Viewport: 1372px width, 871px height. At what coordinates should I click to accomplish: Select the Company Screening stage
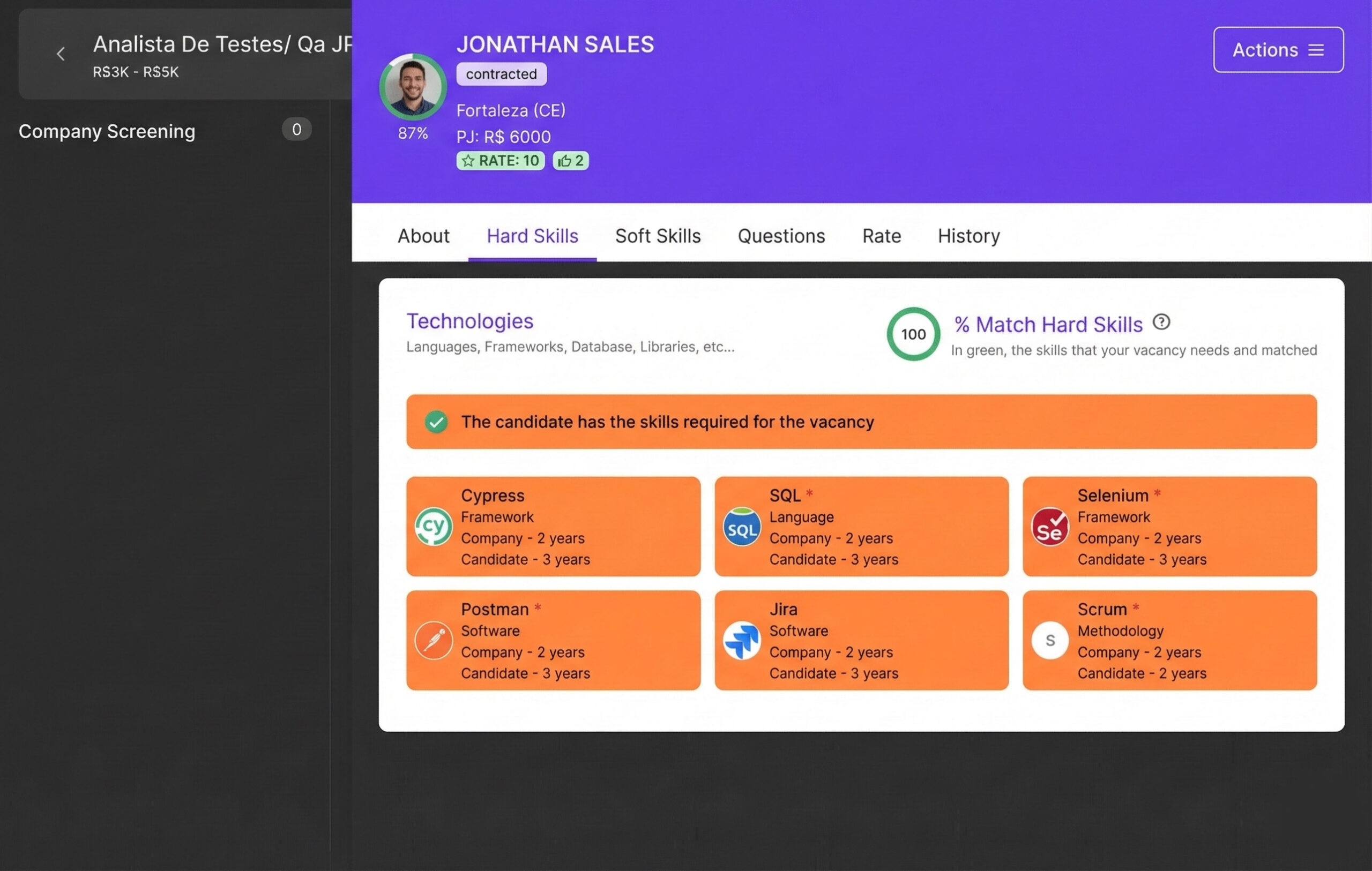tap(107, 132)
